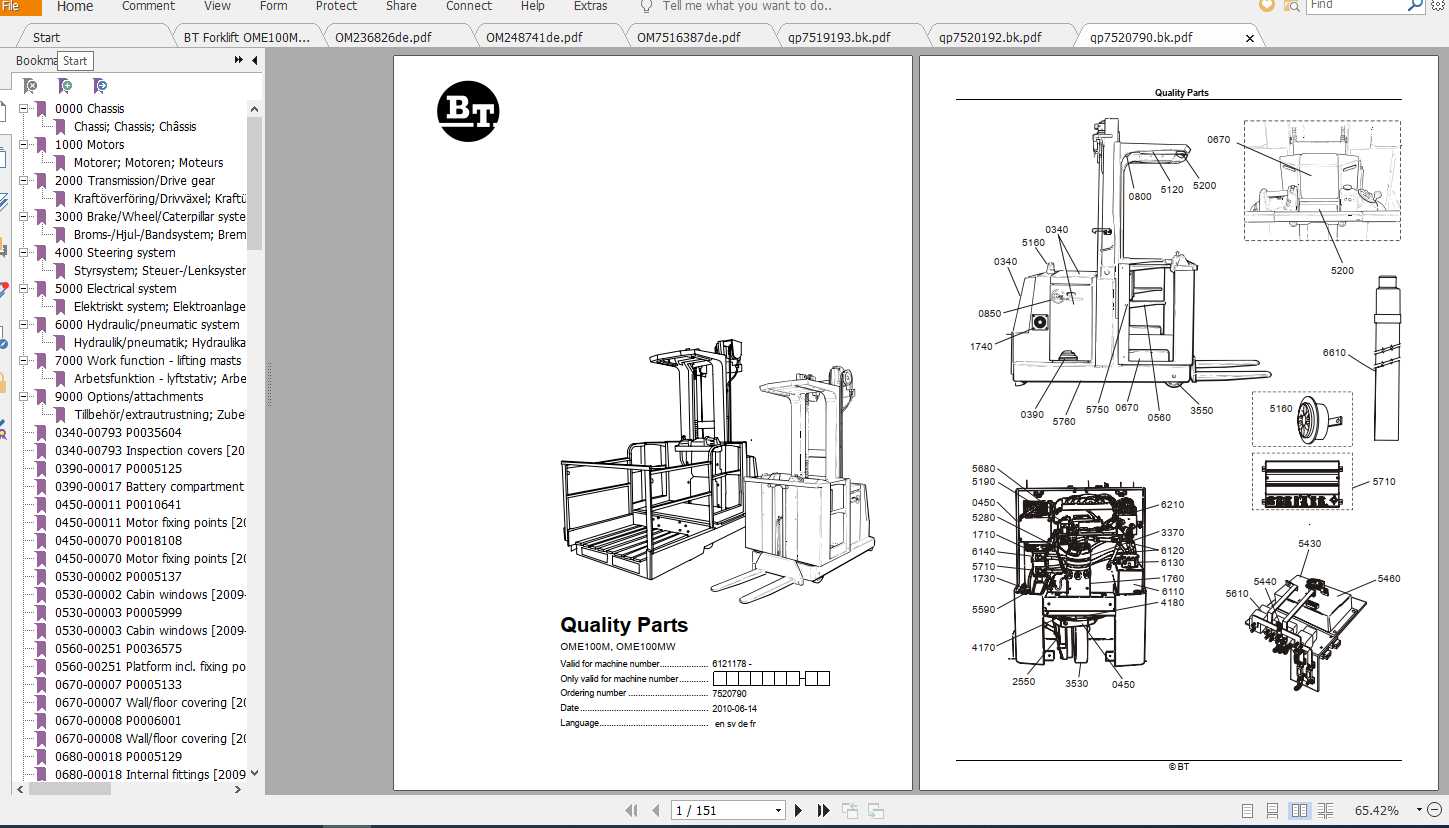The image size is (1449, 828).
Task: Click the bookmarks vertical scrollbar up arrow
Action: [x=254, y=109]
